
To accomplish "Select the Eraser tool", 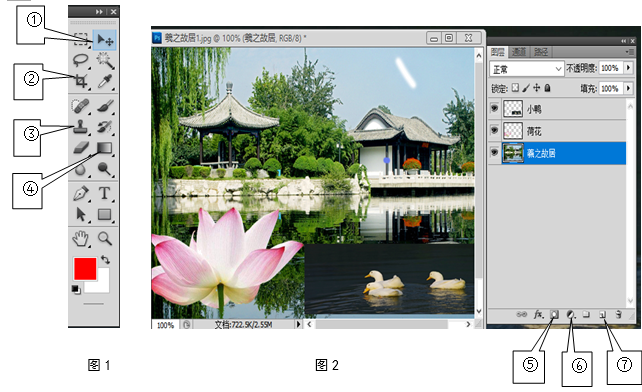I will 81,148.
